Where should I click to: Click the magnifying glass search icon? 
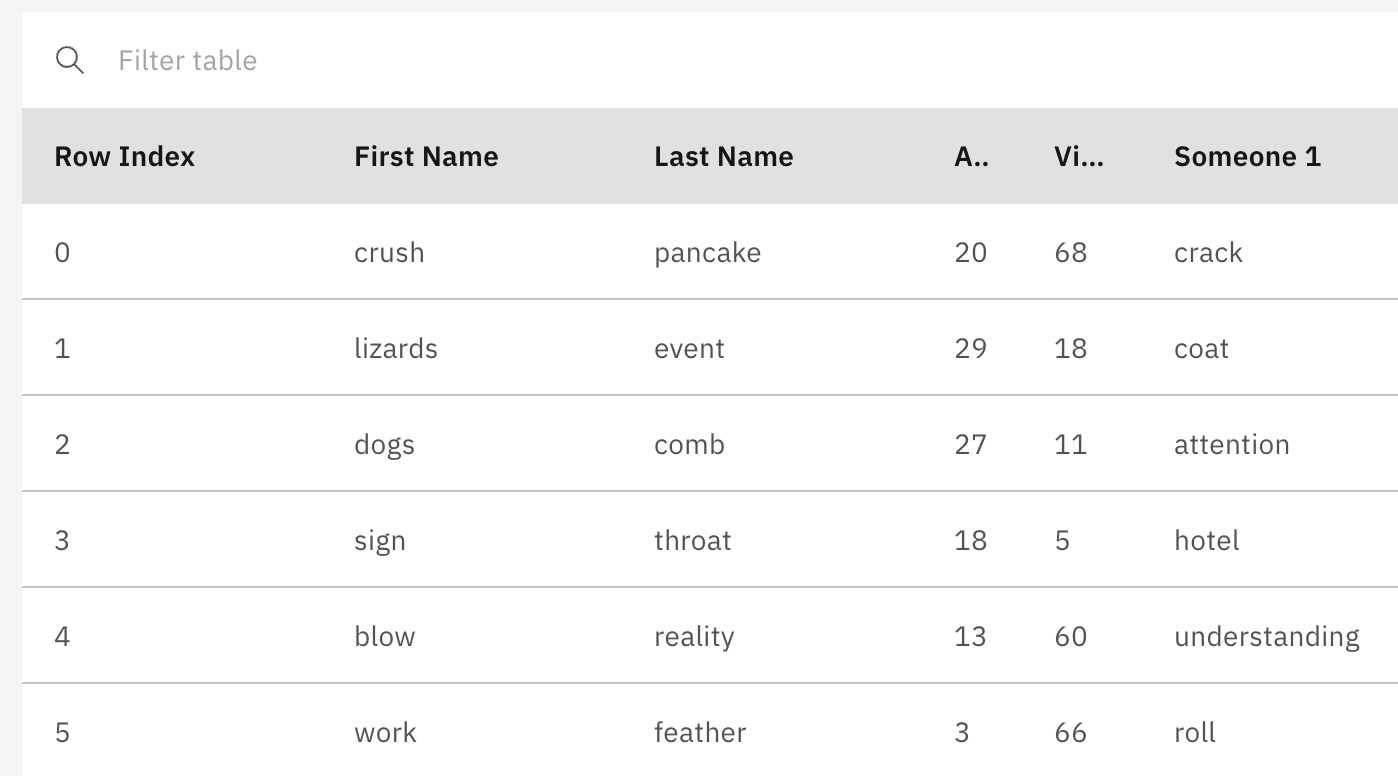click(70, 60)
